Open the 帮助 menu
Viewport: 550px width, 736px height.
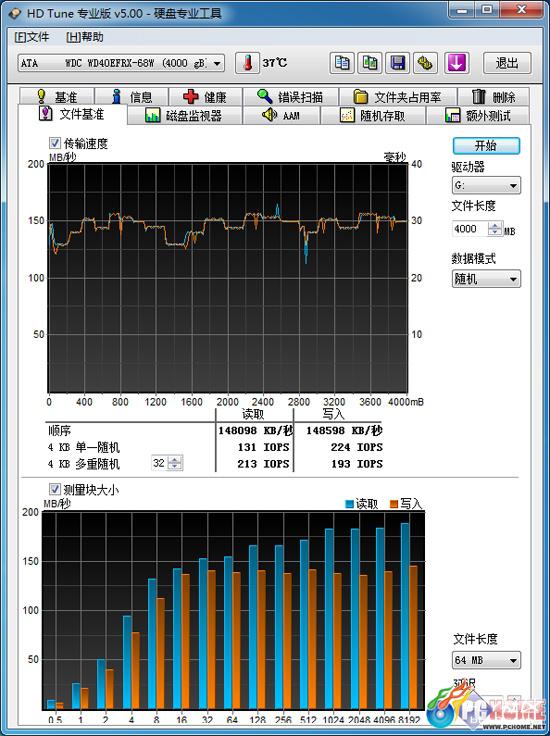tap(85, 37)
